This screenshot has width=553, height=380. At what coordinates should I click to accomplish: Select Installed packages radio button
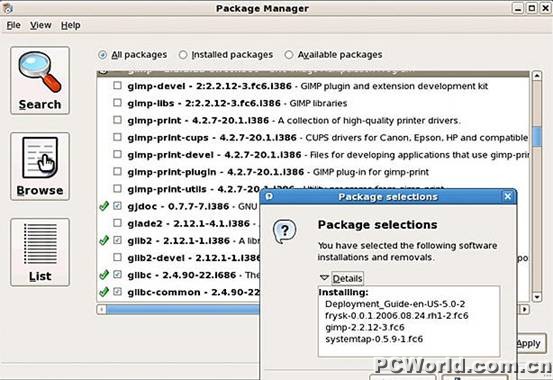click(x=183, y=55)
